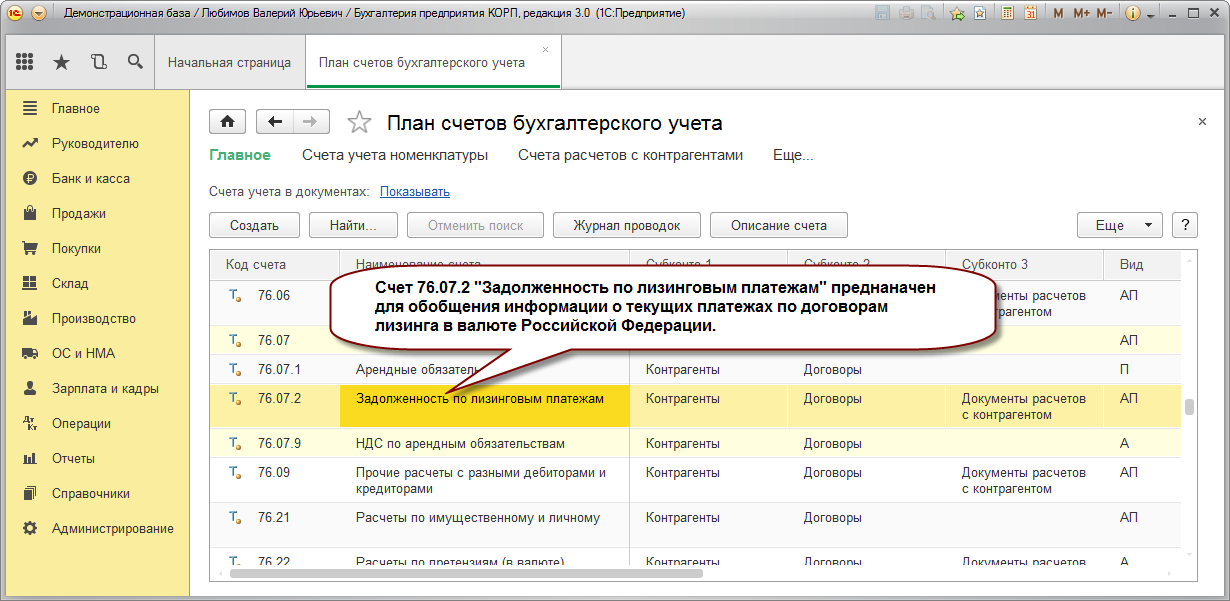The height and width of the screenshot is (601, 1230).
Task: Click the M+ memory add button
Action: [x=1081, y=14]
